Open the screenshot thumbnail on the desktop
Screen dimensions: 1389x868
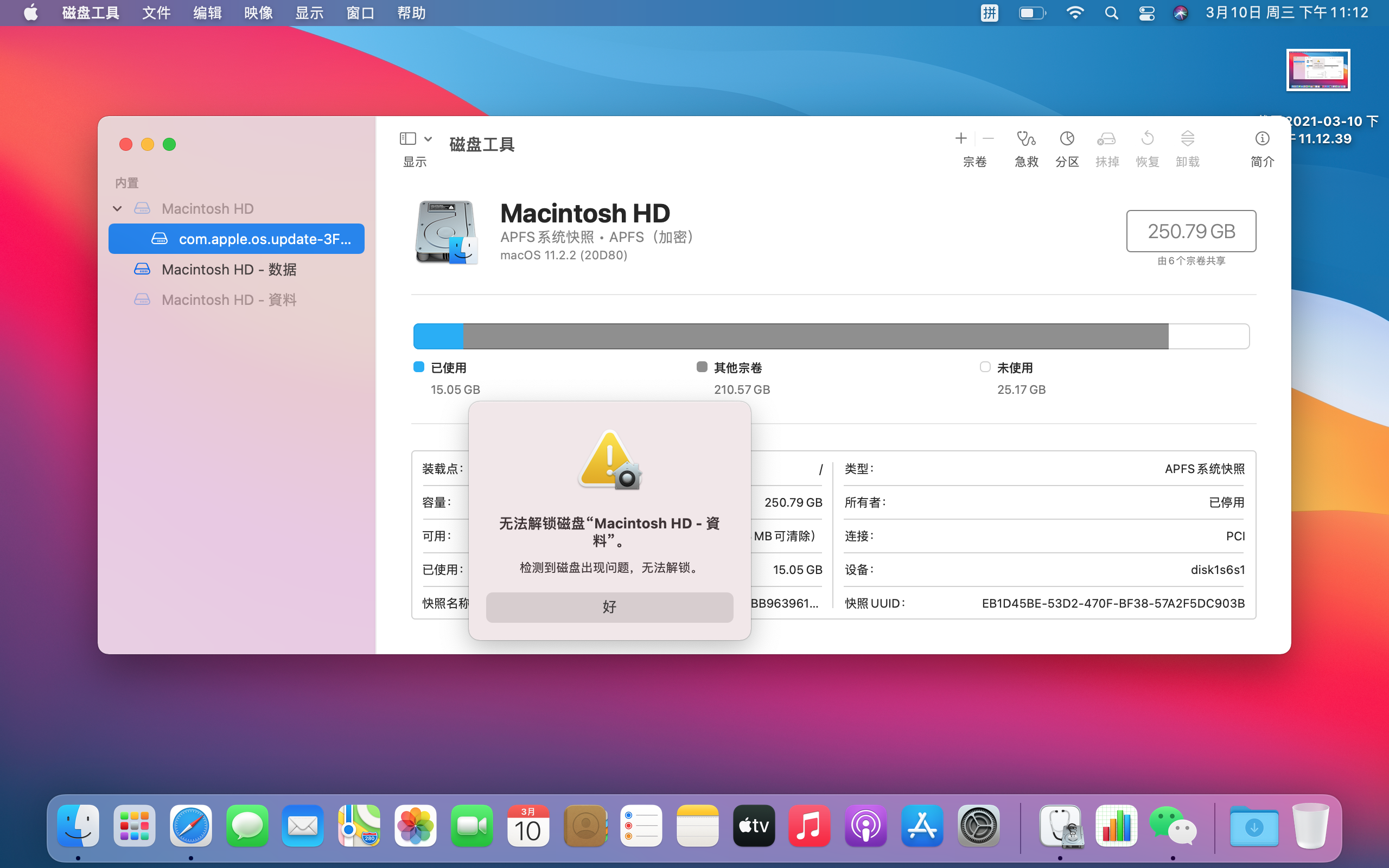pos(1318,70)
